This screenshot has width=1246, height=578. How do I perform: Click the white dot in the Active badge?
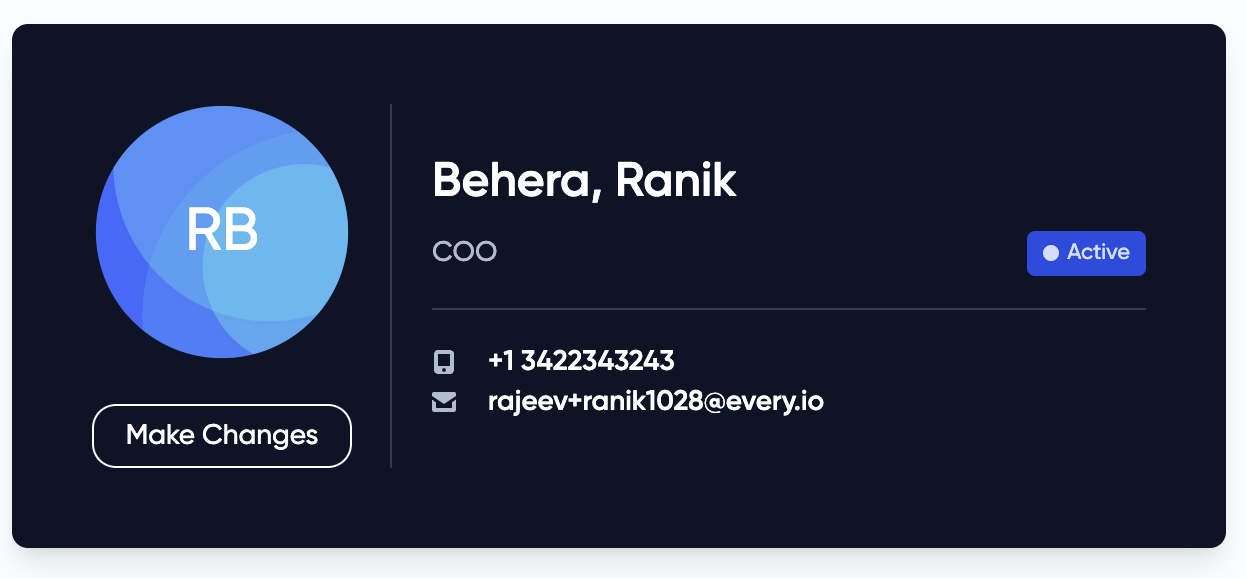tap(1050, 253)
